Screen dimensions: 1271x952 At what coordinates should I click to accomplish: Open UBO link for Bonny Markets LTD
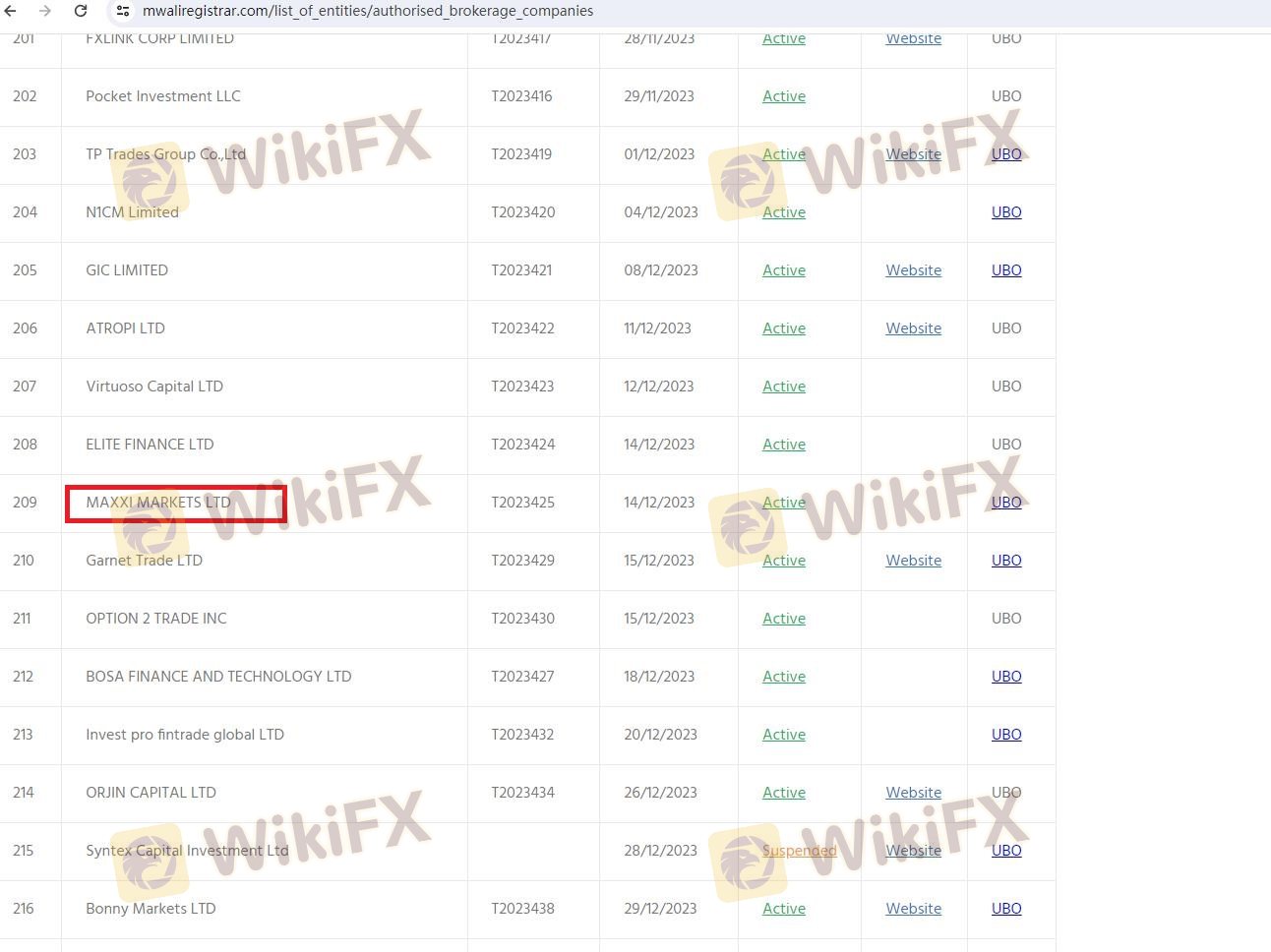coord(1006,909)
